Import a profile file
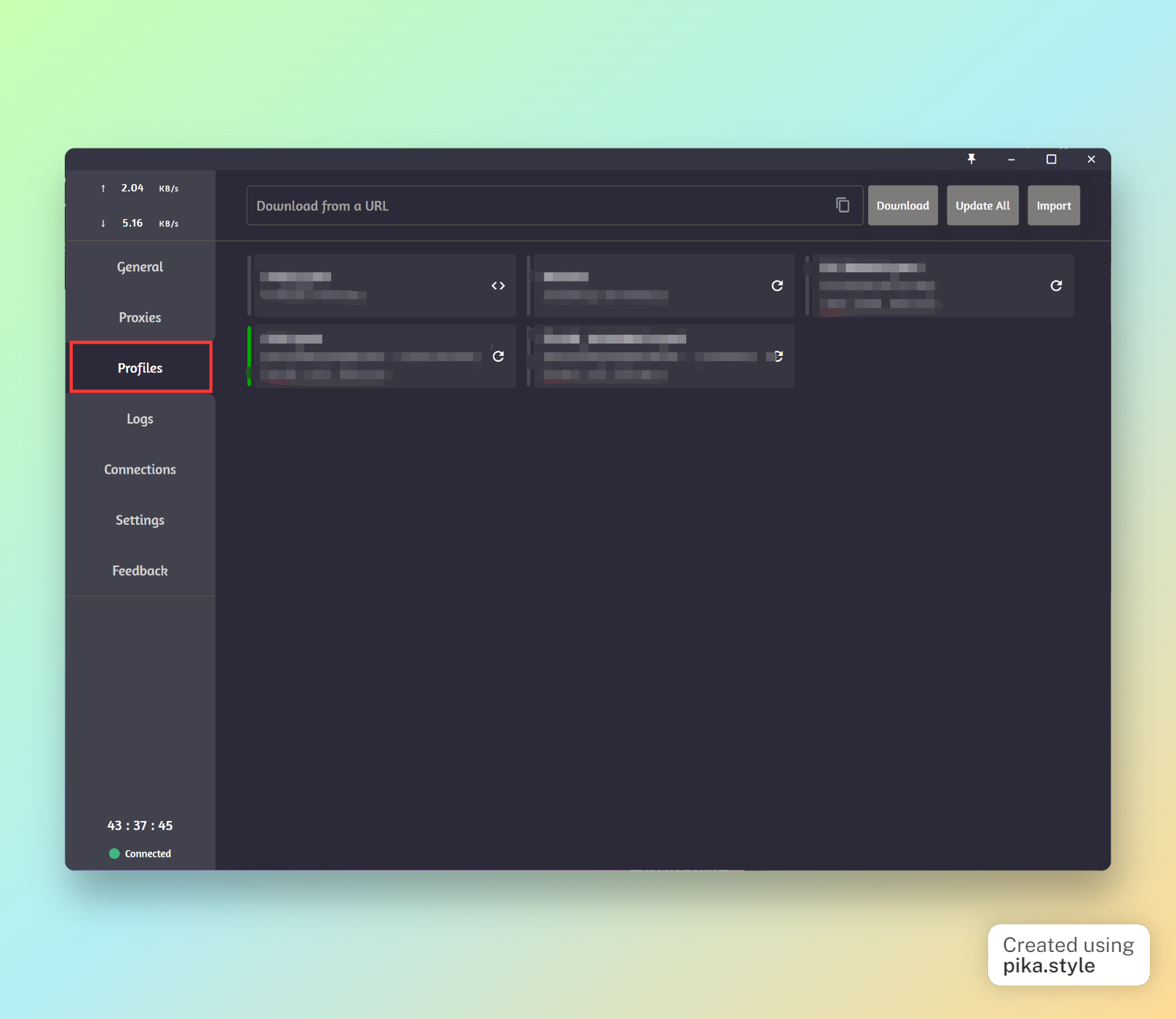1176x1019 pixels. (x=1053, y=205)
